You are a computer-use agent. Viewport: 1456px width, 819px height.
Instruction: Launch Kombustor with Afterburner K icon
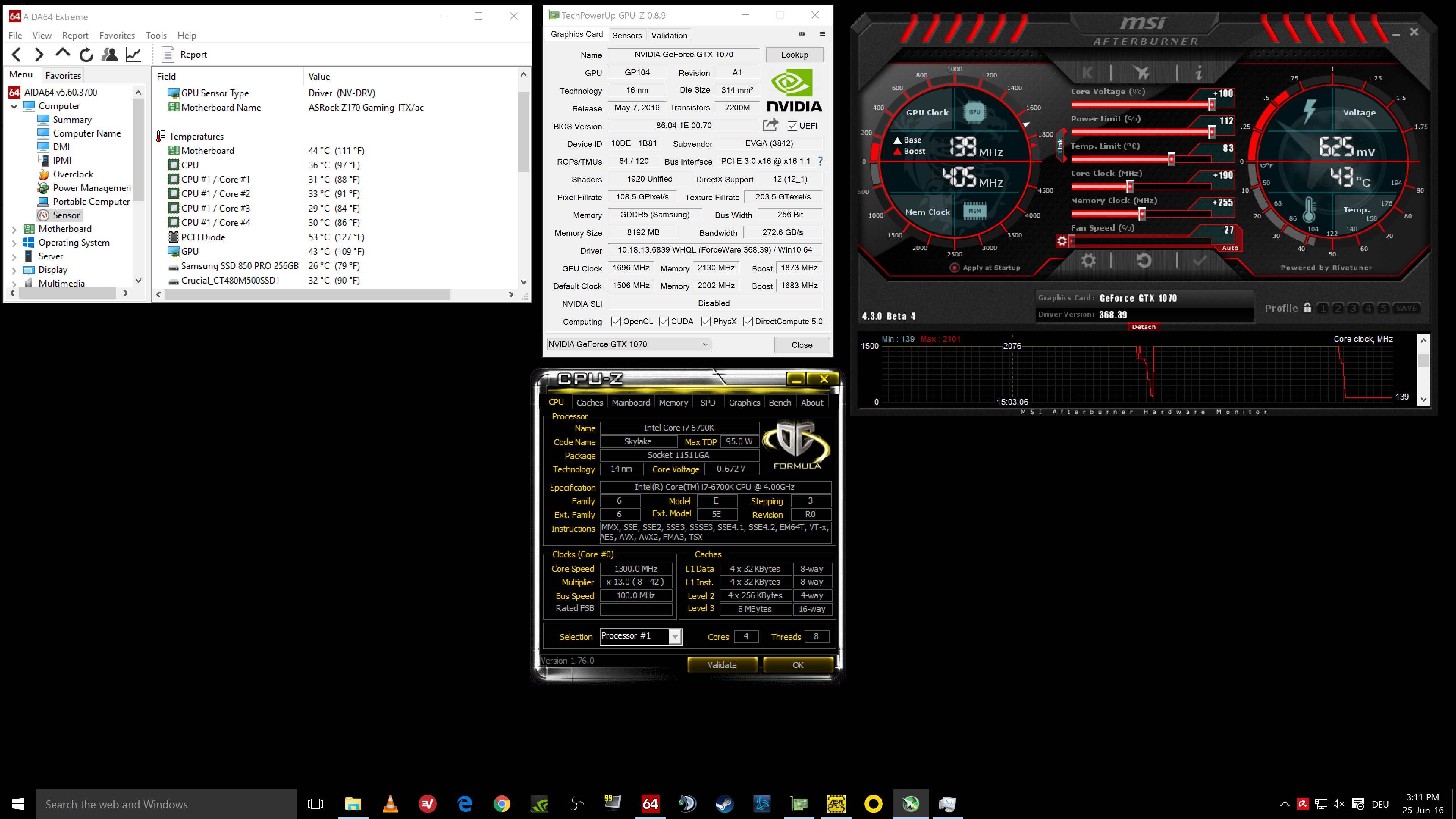(x=1087, y=73)
